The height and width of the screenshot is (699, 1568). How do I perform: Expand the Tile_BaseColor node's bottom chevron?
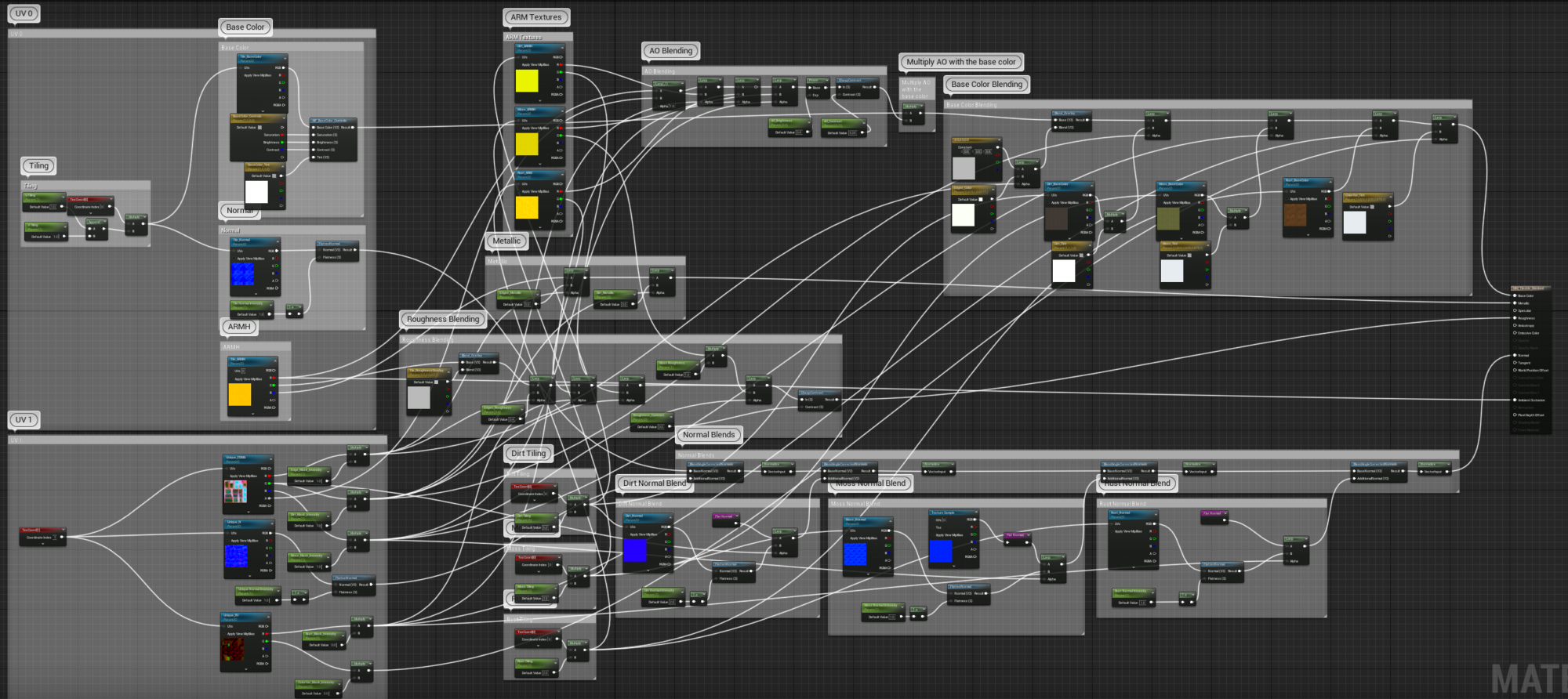click(262, 110)
